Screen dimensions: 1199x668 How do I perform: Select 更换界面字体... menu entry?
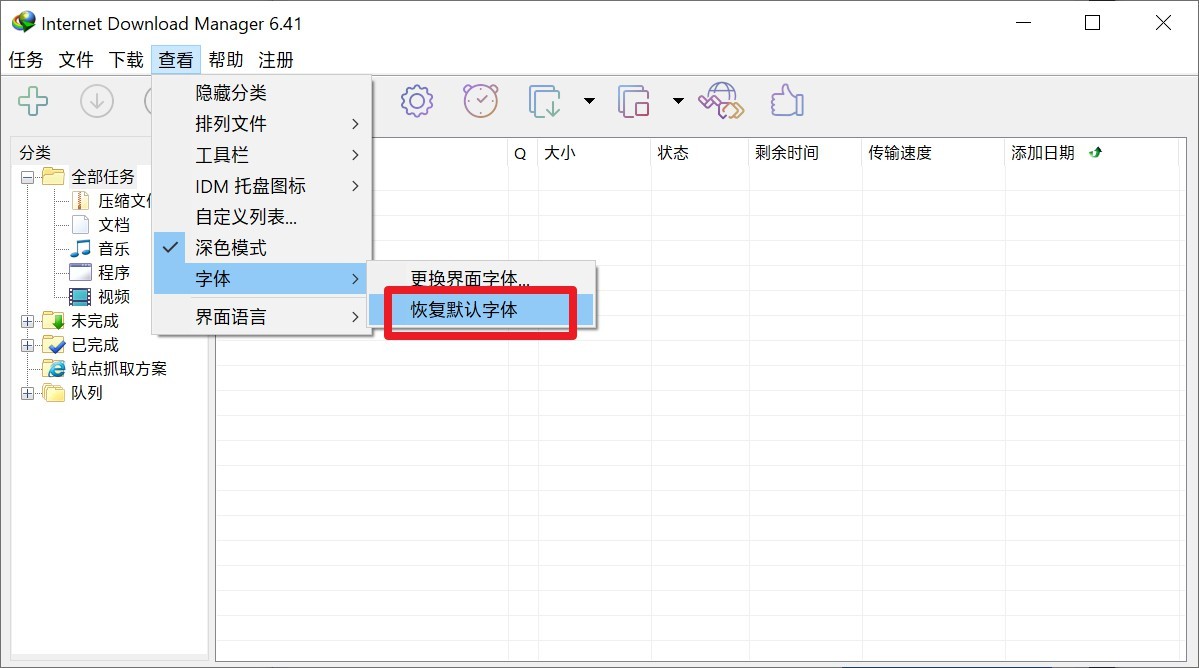(x=470, y=279)
